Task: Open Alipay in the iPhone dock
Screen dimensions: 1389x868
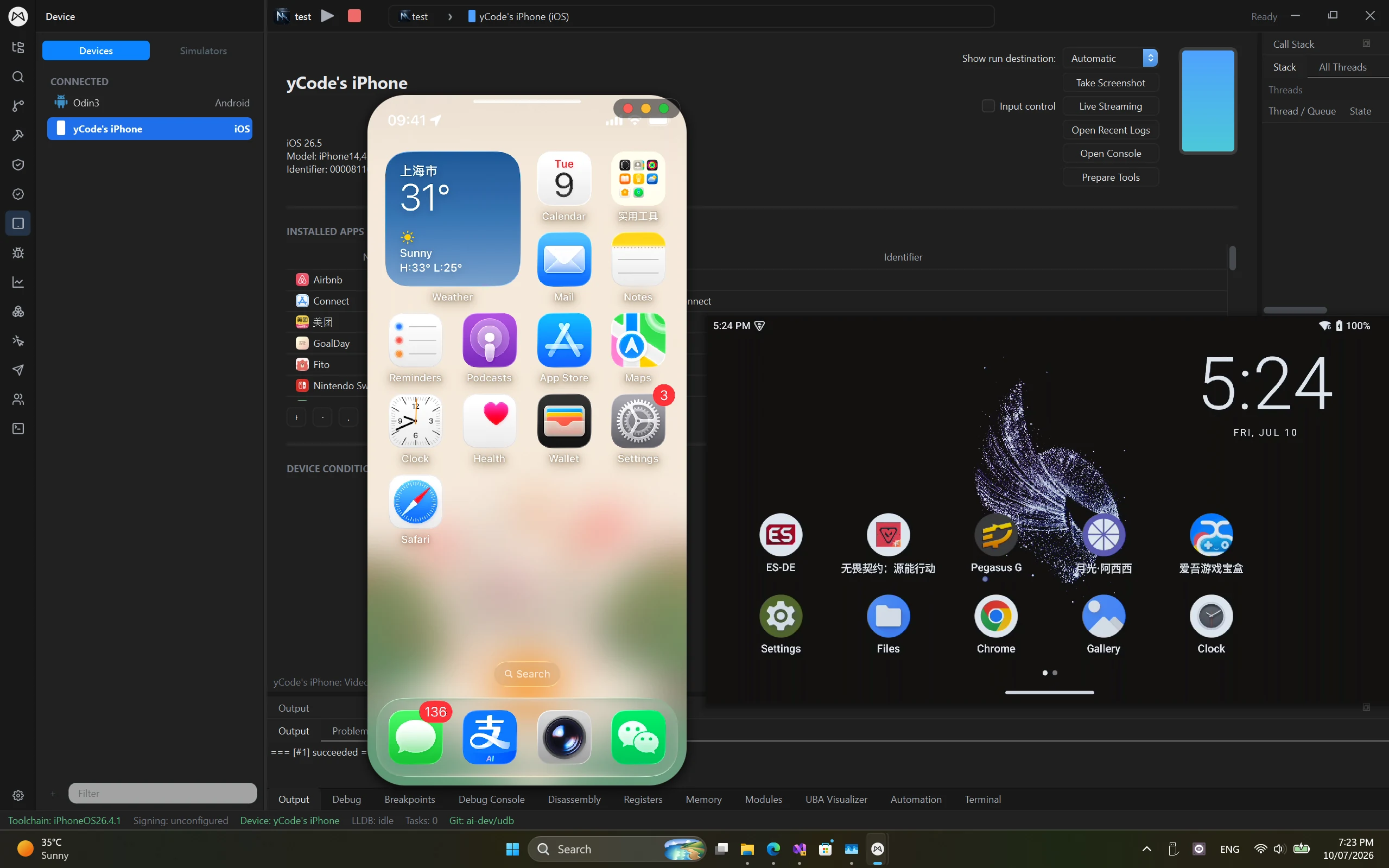Action: click(489, 737)
